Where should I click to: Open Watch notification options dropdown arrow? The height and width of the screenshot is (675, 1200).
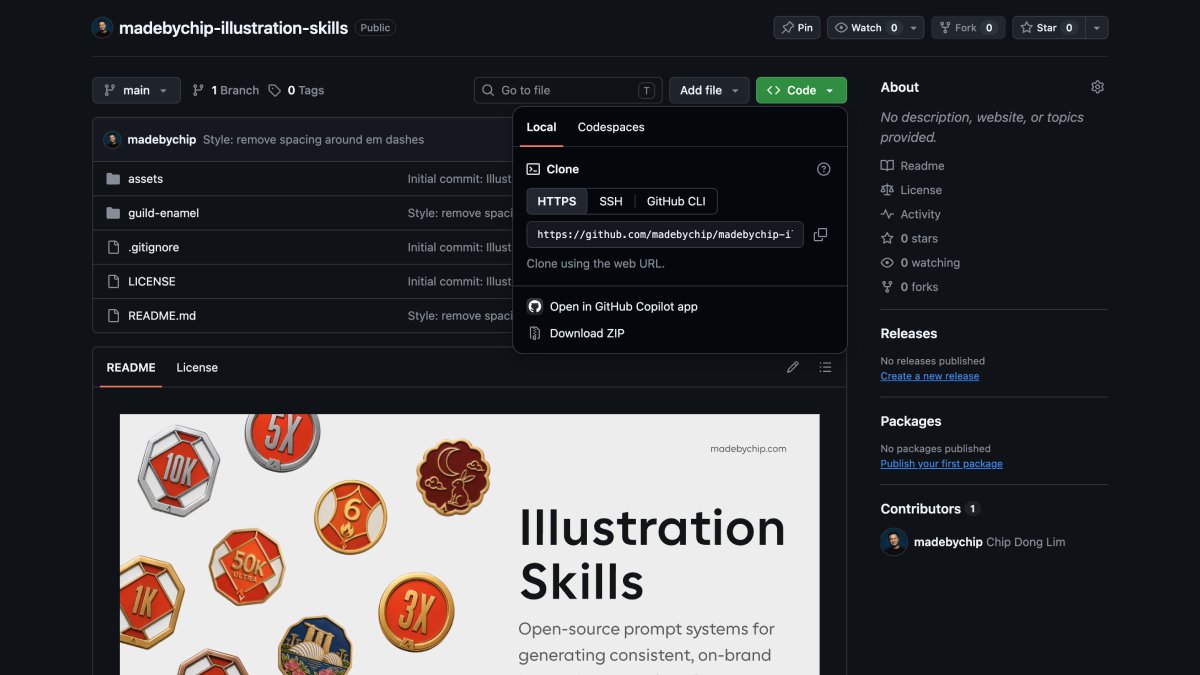(914, 28)
